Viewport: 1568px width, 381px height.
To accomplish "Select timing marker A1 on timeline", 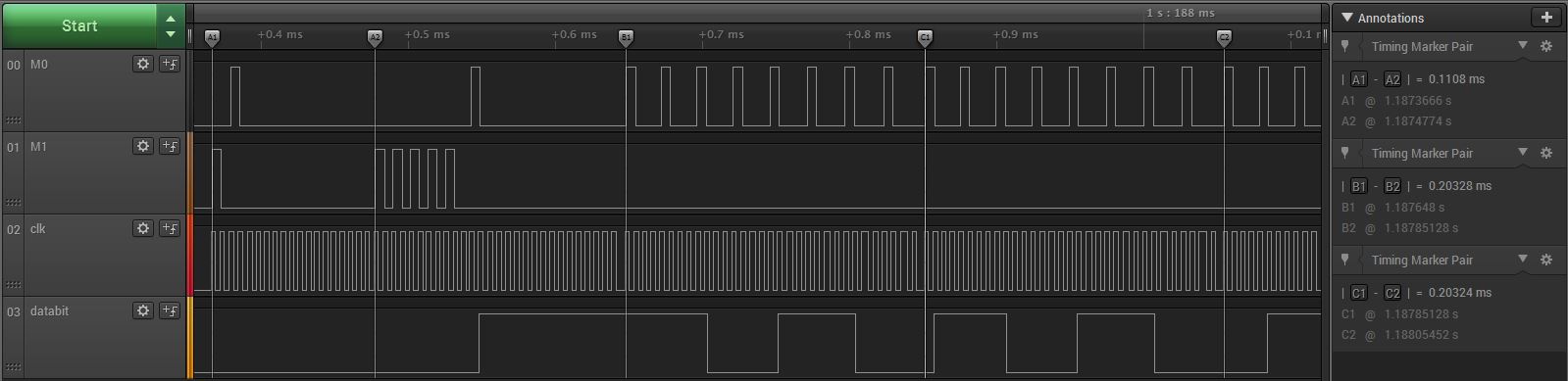I will point(212,37).
